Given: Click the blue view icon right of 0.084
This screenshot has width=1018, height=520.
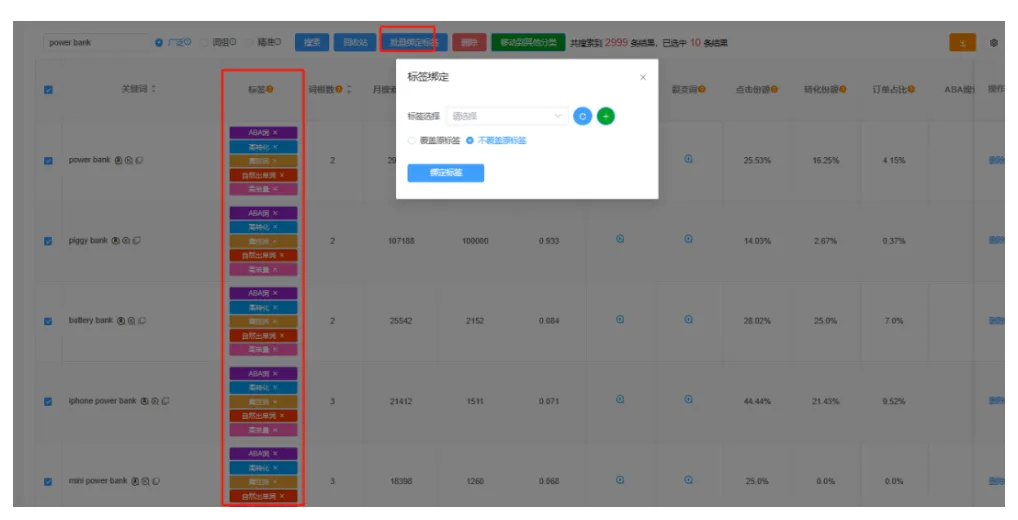Looking at the screenshot, I should click(x=620, y=319).
